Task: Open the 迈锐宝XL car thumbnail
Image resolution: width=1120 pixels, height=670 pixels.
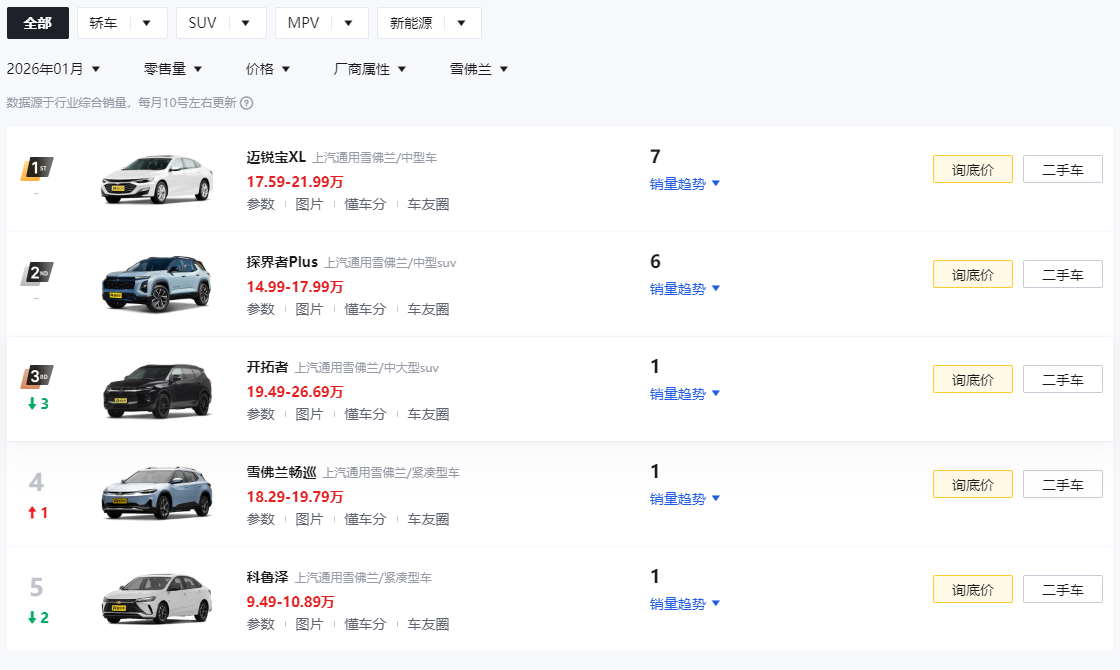Action: (156, 179)
